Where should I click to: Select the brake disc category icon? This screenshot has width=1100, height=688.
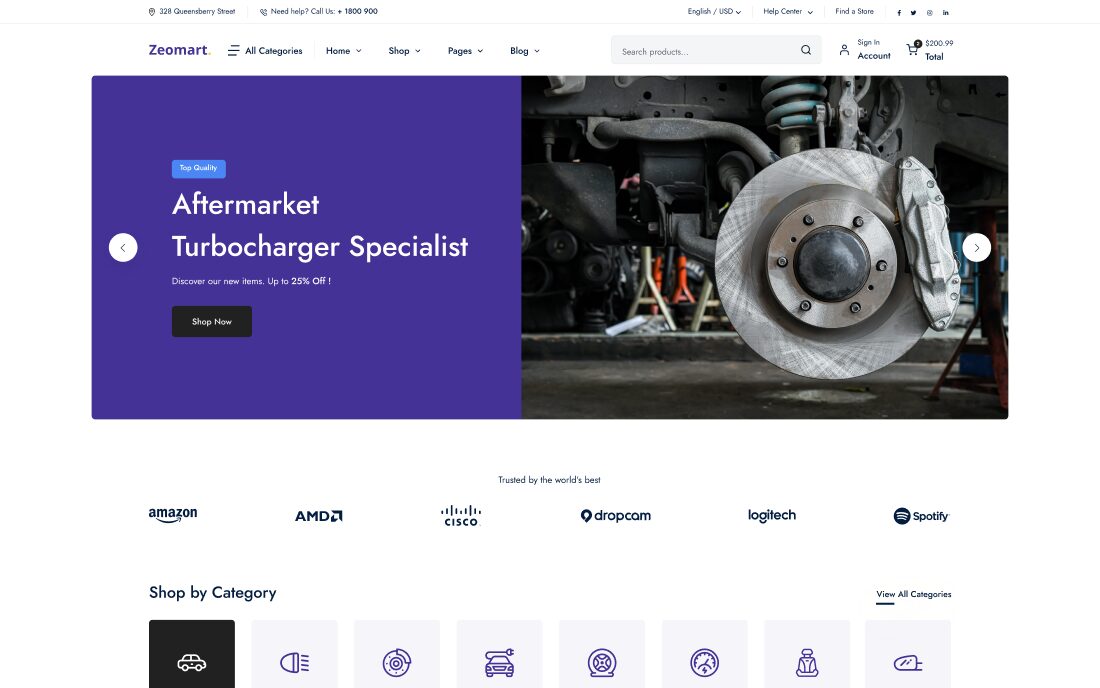tap(397, 662)
